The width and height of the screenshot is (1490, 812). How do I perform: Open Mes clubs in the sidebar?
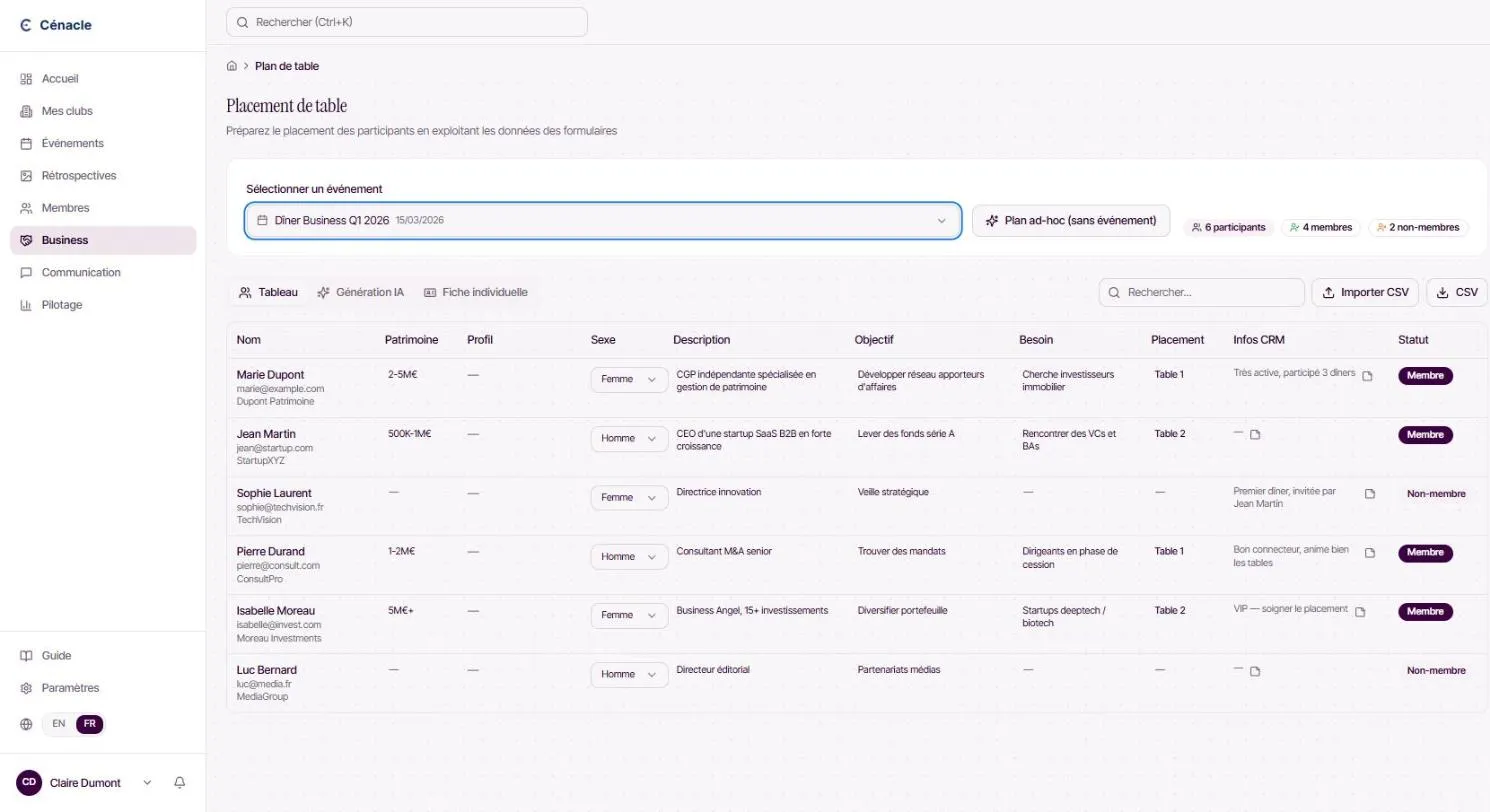pyautogui.click(x=103, y=111)
